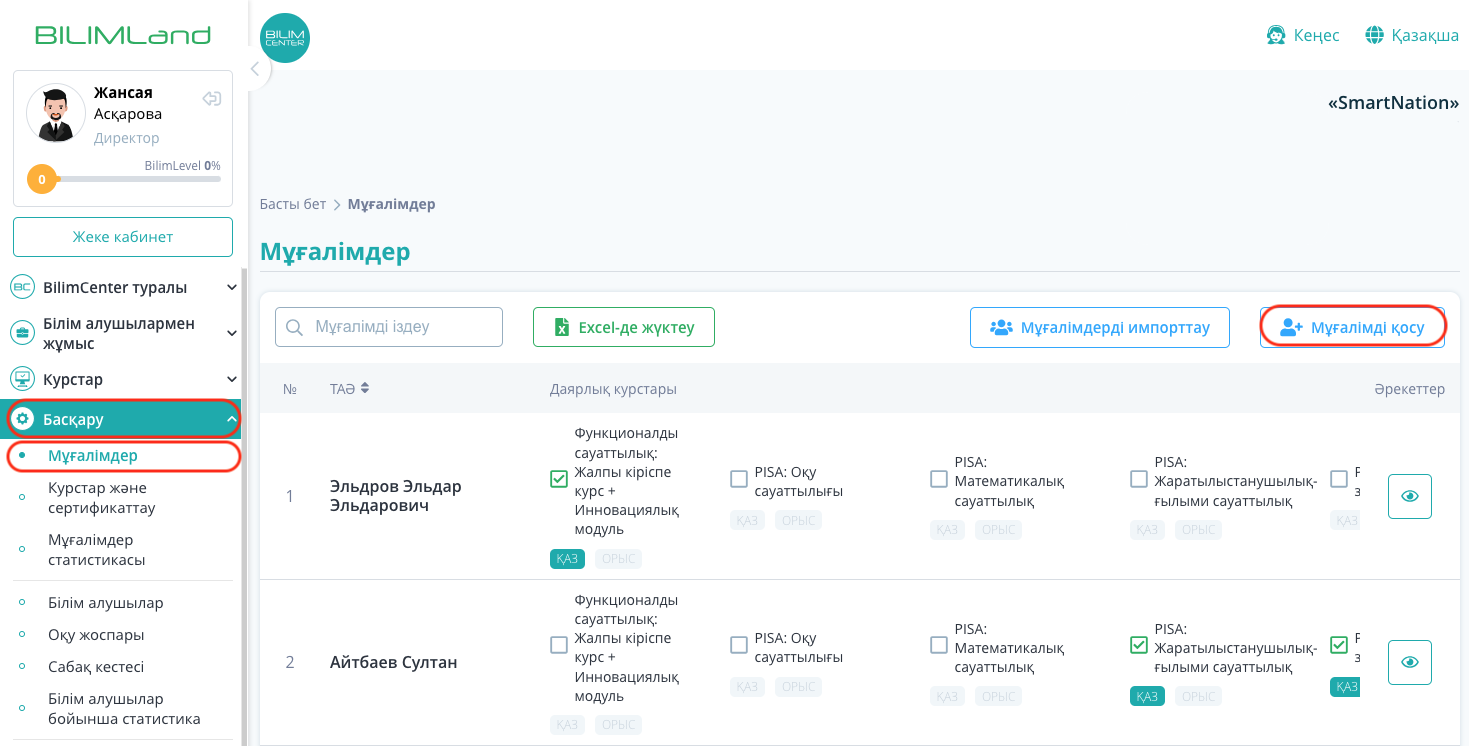Sort by ТАӘ column arrows
This screenshot has height=746, width=1469.
point(365,388)
